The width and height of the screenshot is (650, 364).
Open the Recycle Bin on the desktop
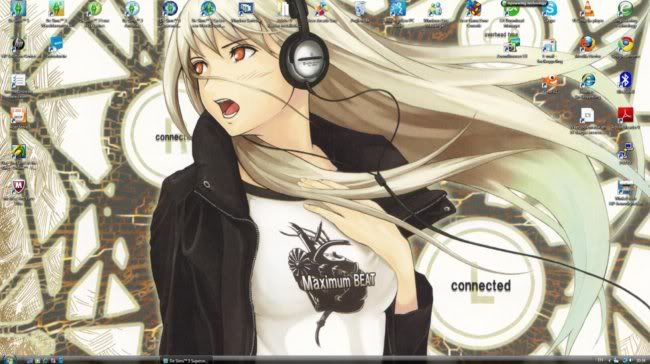coord(360,12)
